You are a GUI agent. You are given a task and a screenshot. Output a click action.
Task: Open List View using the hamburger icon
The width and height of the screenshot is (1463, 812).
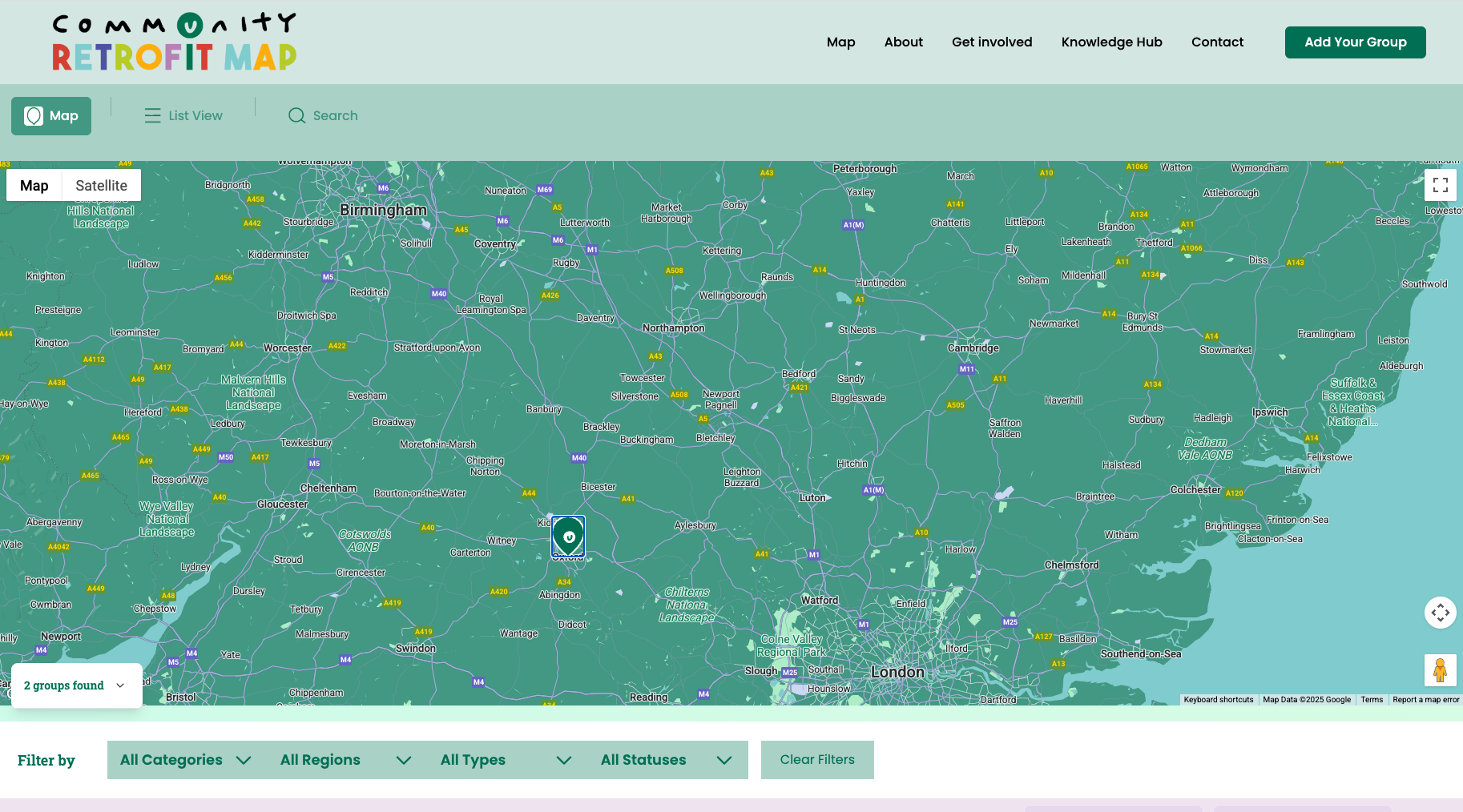click(151, 115)
